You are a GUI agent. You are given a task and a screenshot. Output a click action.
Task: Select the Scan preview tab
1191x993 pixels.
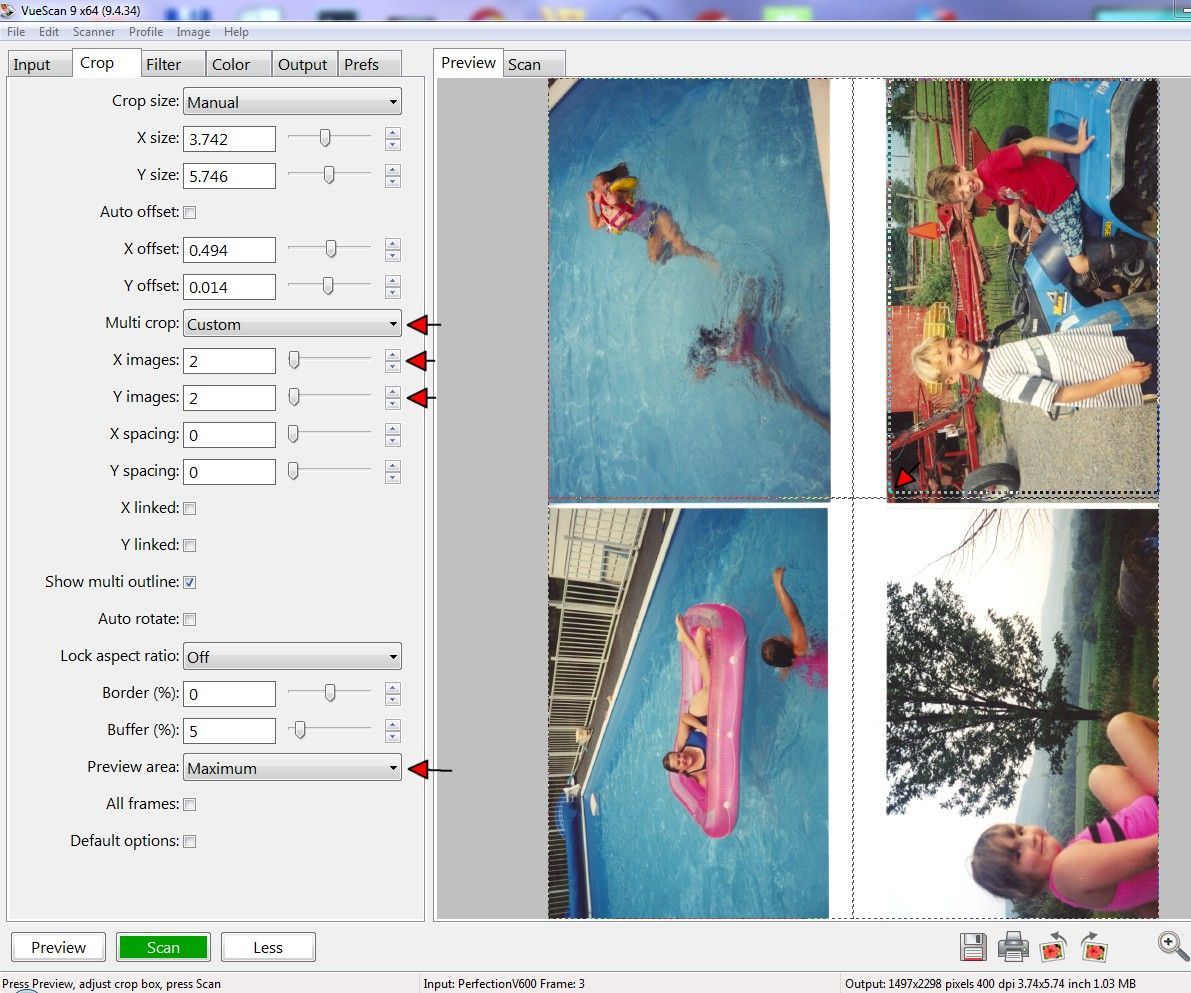coord(531,62)
